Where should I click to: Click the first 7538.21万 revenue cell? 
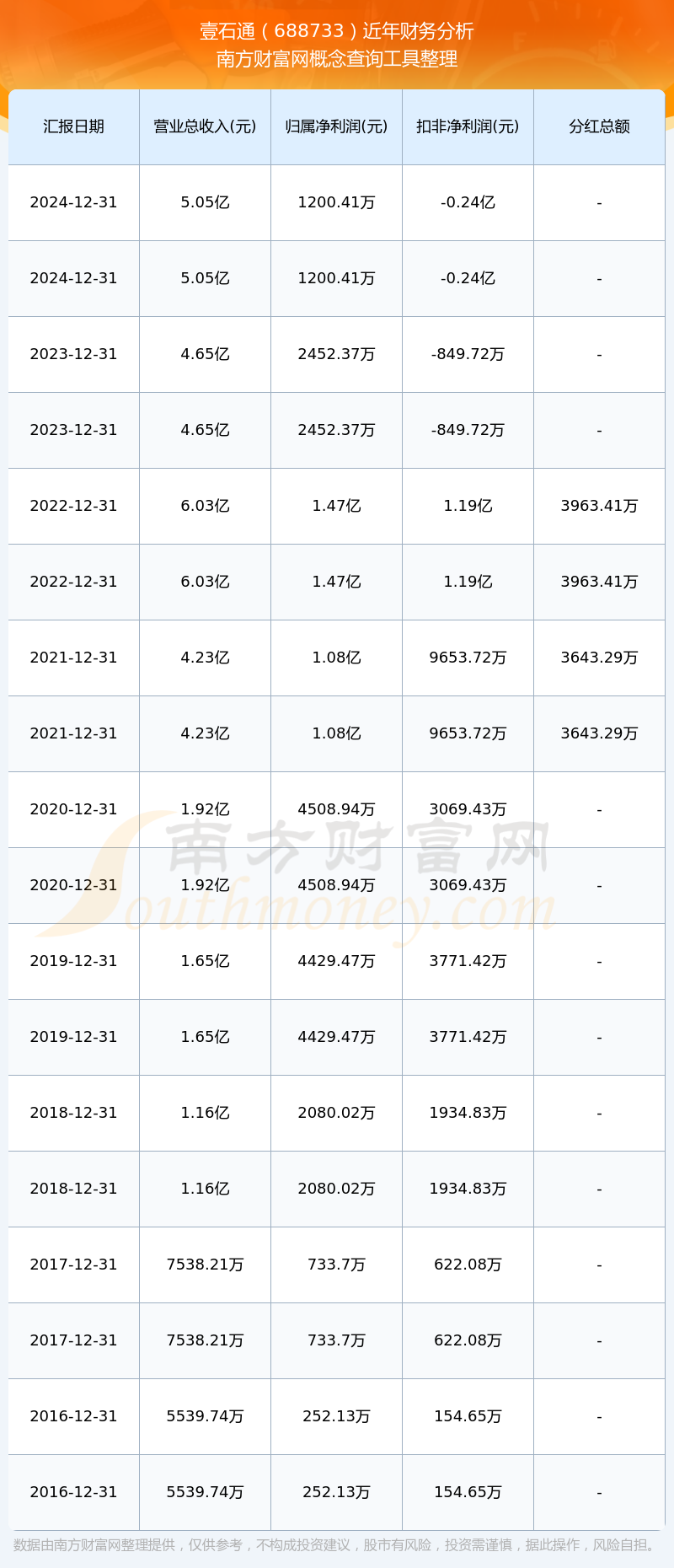pos(205,1265)
